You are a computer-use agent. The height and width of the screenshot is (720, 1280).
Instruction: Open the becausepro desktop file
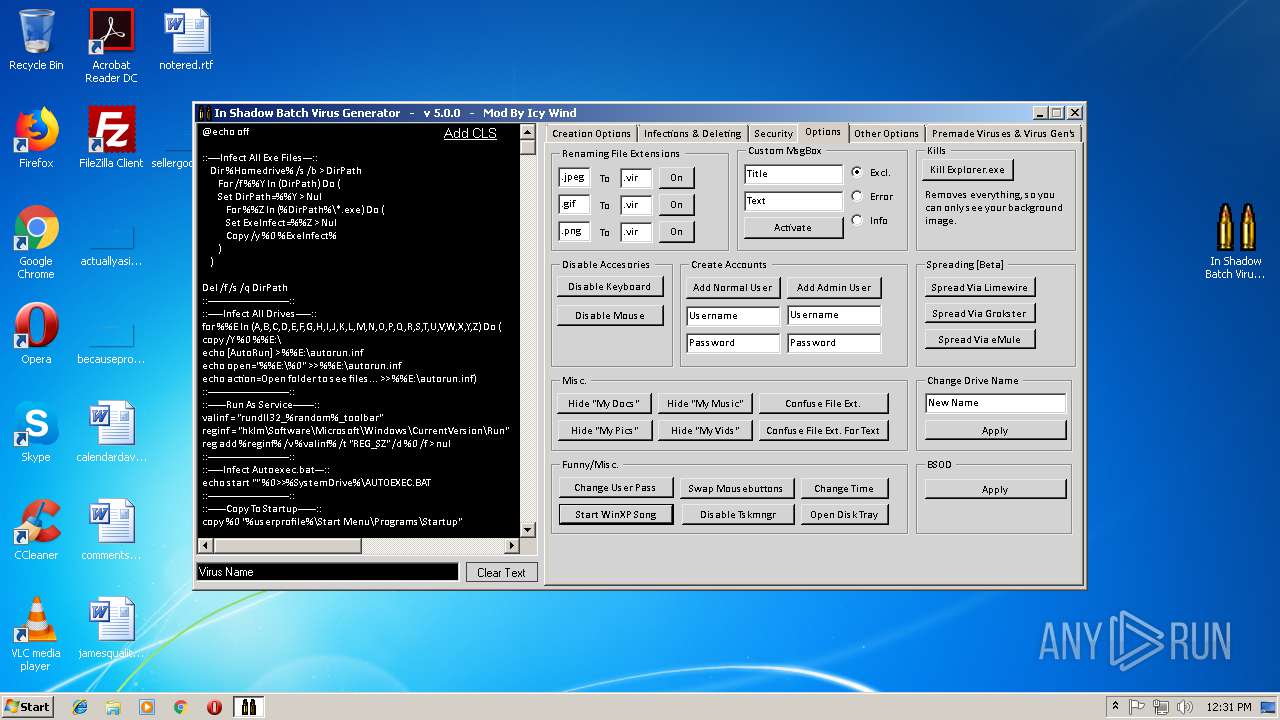pyautogui.click(x=111, y=340)
